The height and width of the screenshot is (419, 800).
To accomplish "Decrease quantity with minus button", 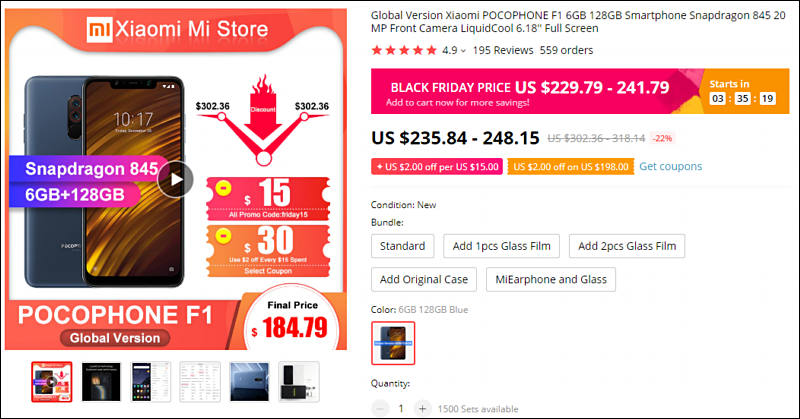I will pos(381,408).
